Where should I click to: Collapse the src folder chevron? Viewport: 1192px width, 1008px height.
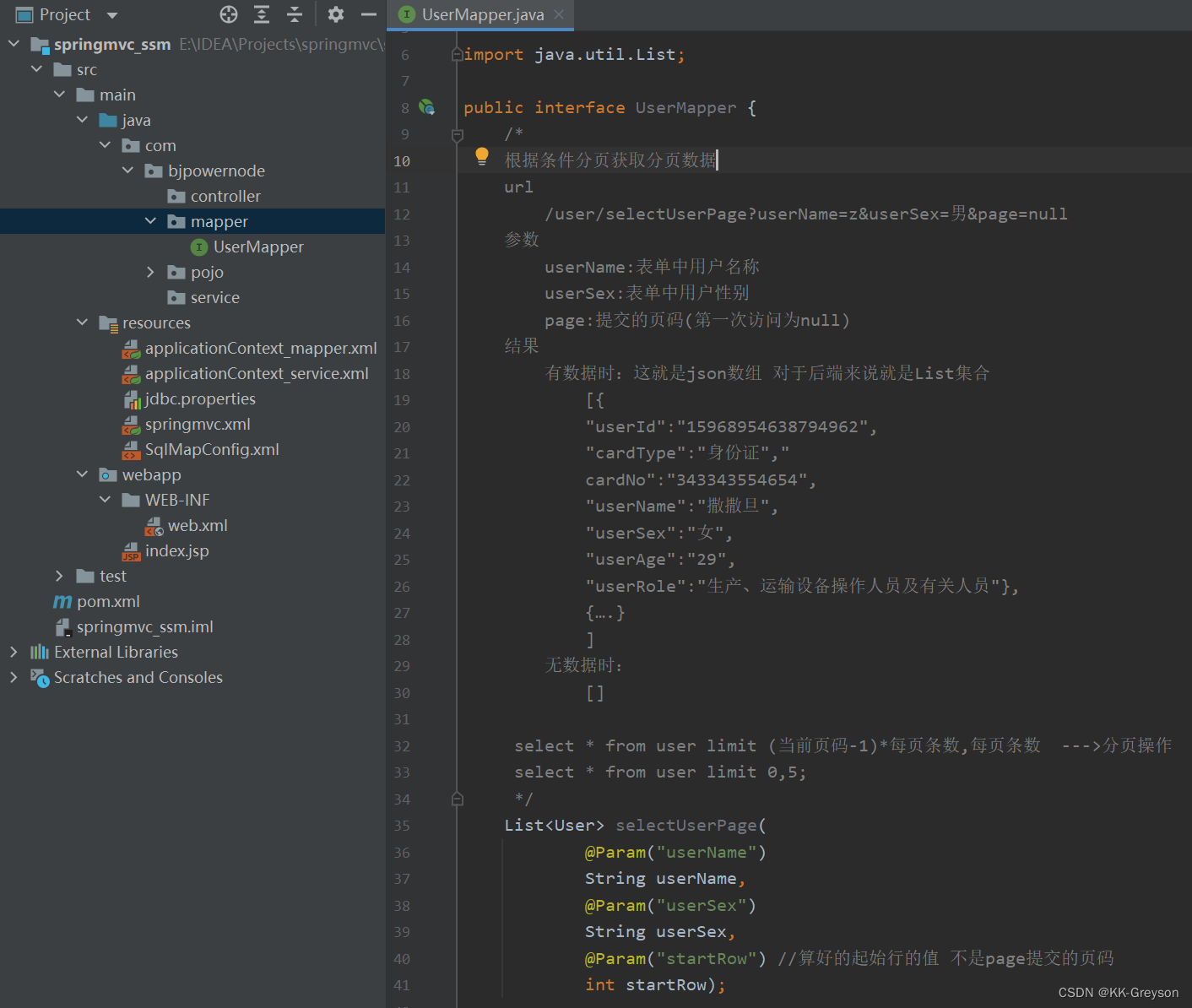(36, 69)
